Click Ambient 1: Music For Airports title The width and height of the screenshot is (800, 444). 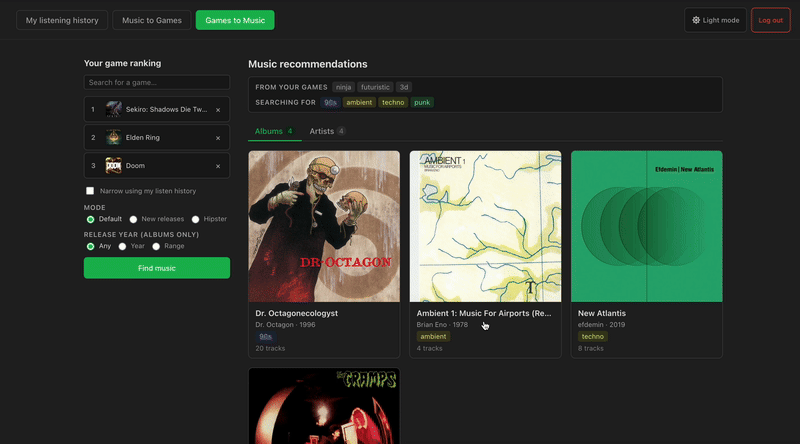[x=484, y=313]
